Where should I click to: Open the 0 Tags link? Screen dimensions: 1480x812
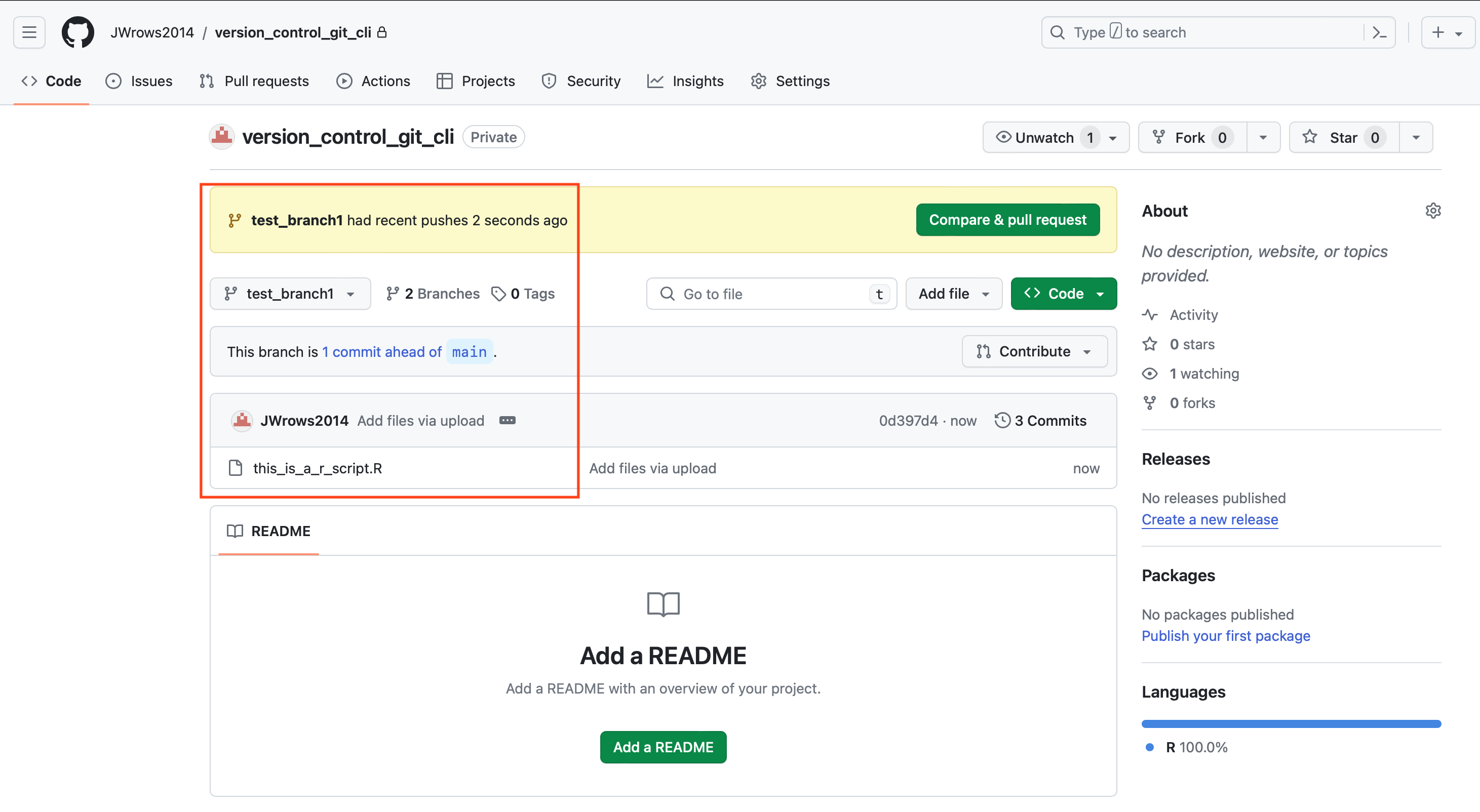point(523,294)
